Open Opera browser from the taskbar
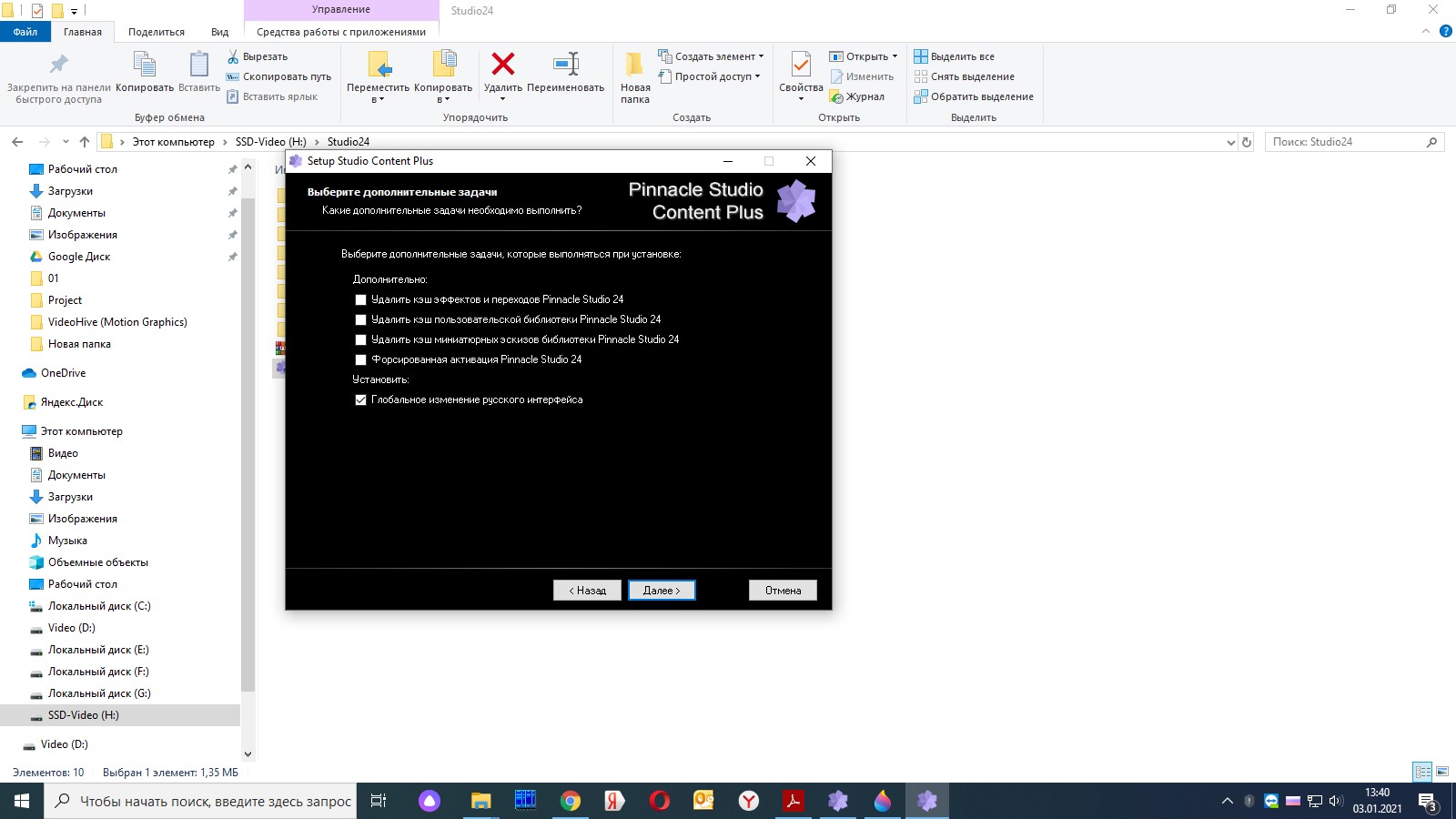The width and height of the screenshot is (1456, 819). pyautogui.click(x=660, y=801)
